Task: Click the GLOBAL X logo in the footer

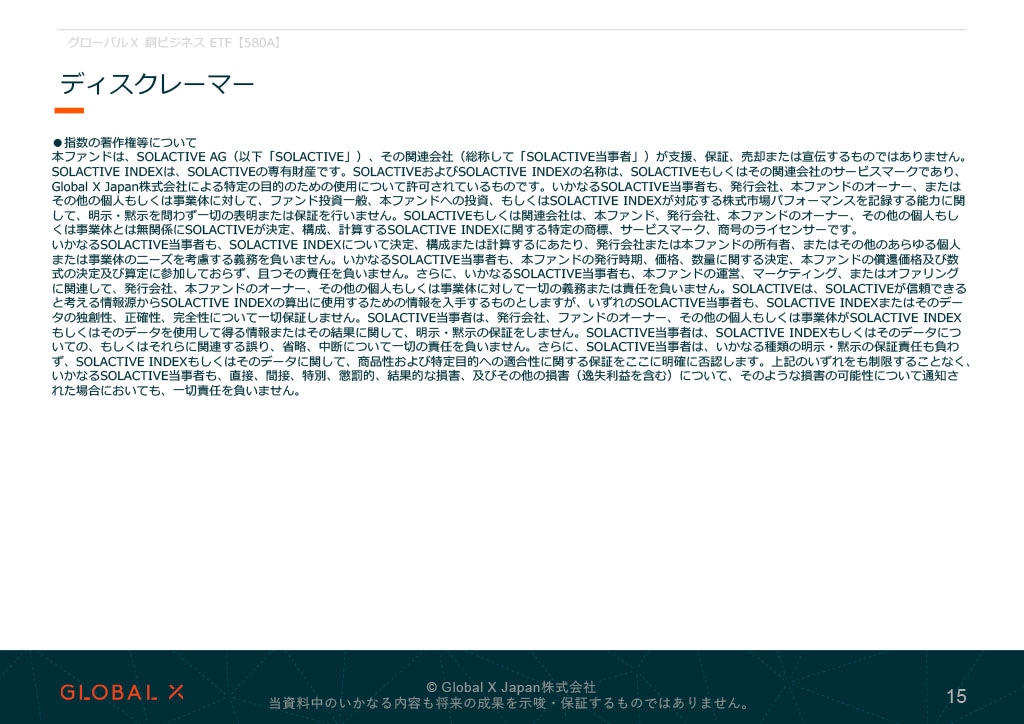Action: pos(121,693)
